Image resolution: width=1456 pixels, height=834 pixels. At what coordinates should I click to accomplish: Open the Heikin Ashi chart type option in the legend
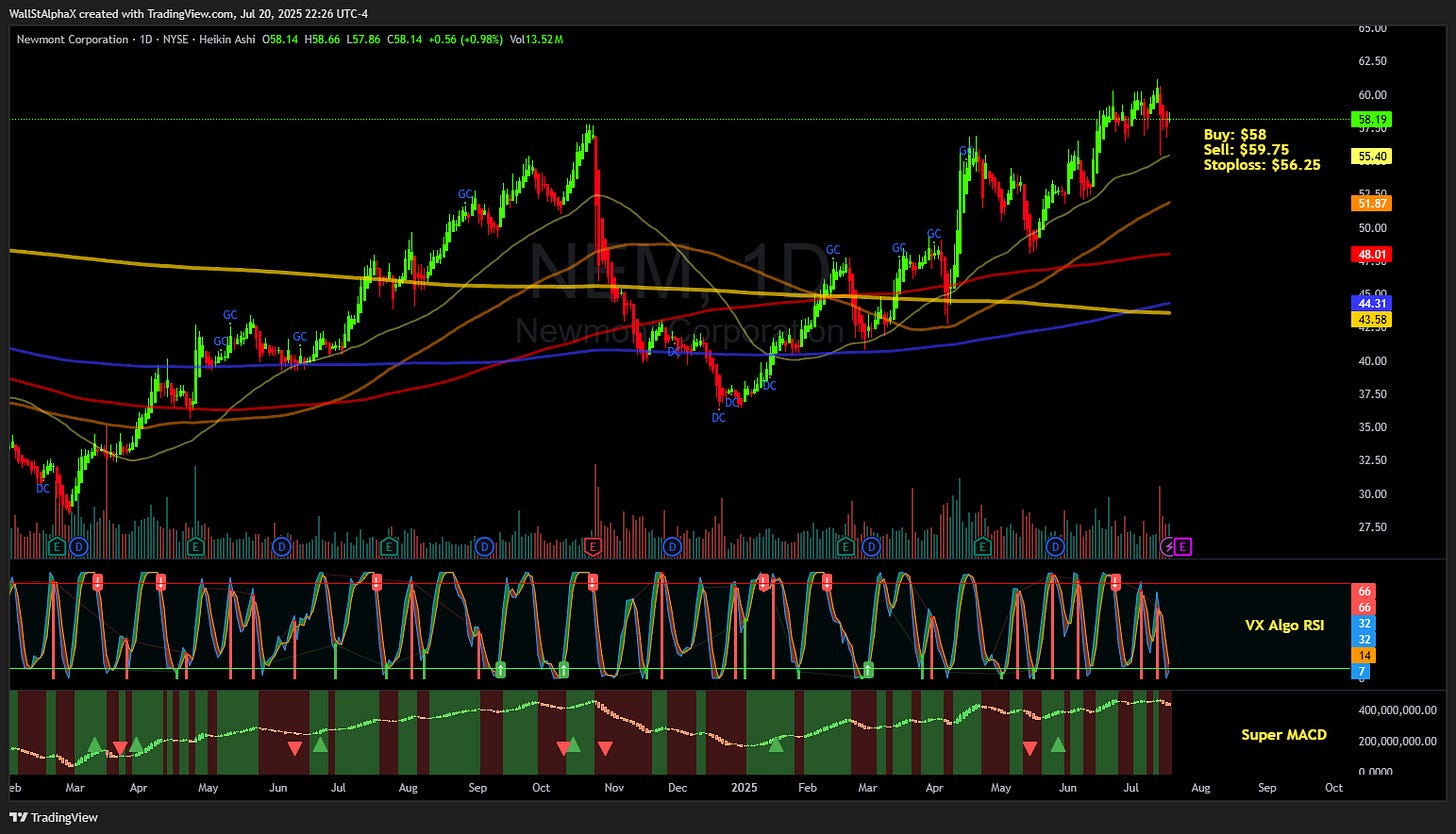(x=225, y=41)
